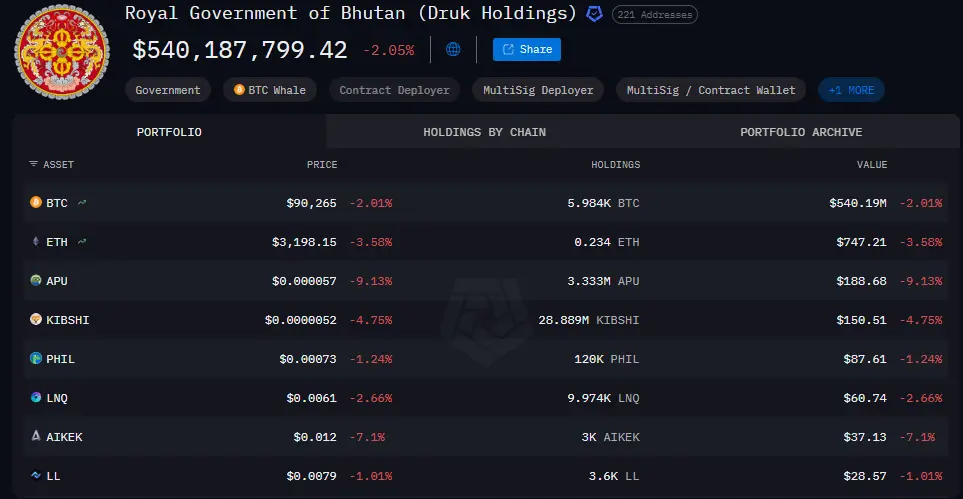Switch to Holdings By Chain tab

click(484, 132)
